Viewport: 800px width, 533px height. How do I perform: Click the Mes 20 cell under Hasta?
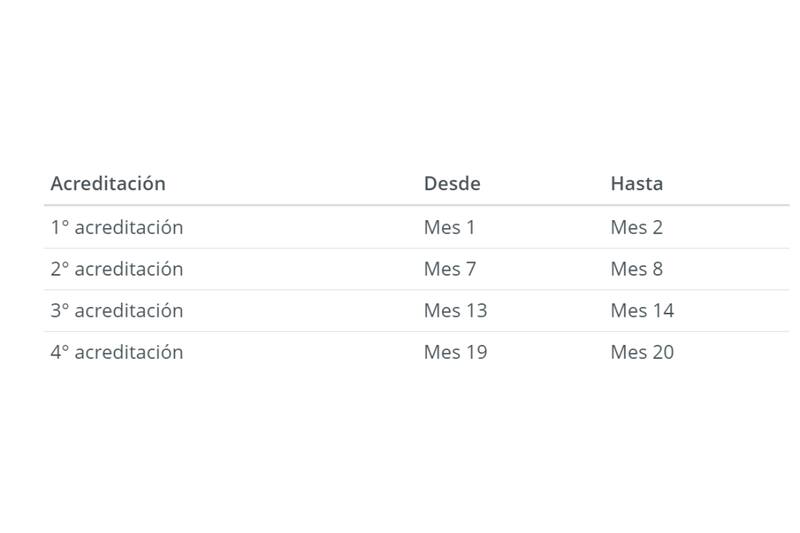click(x=642, y=352)
